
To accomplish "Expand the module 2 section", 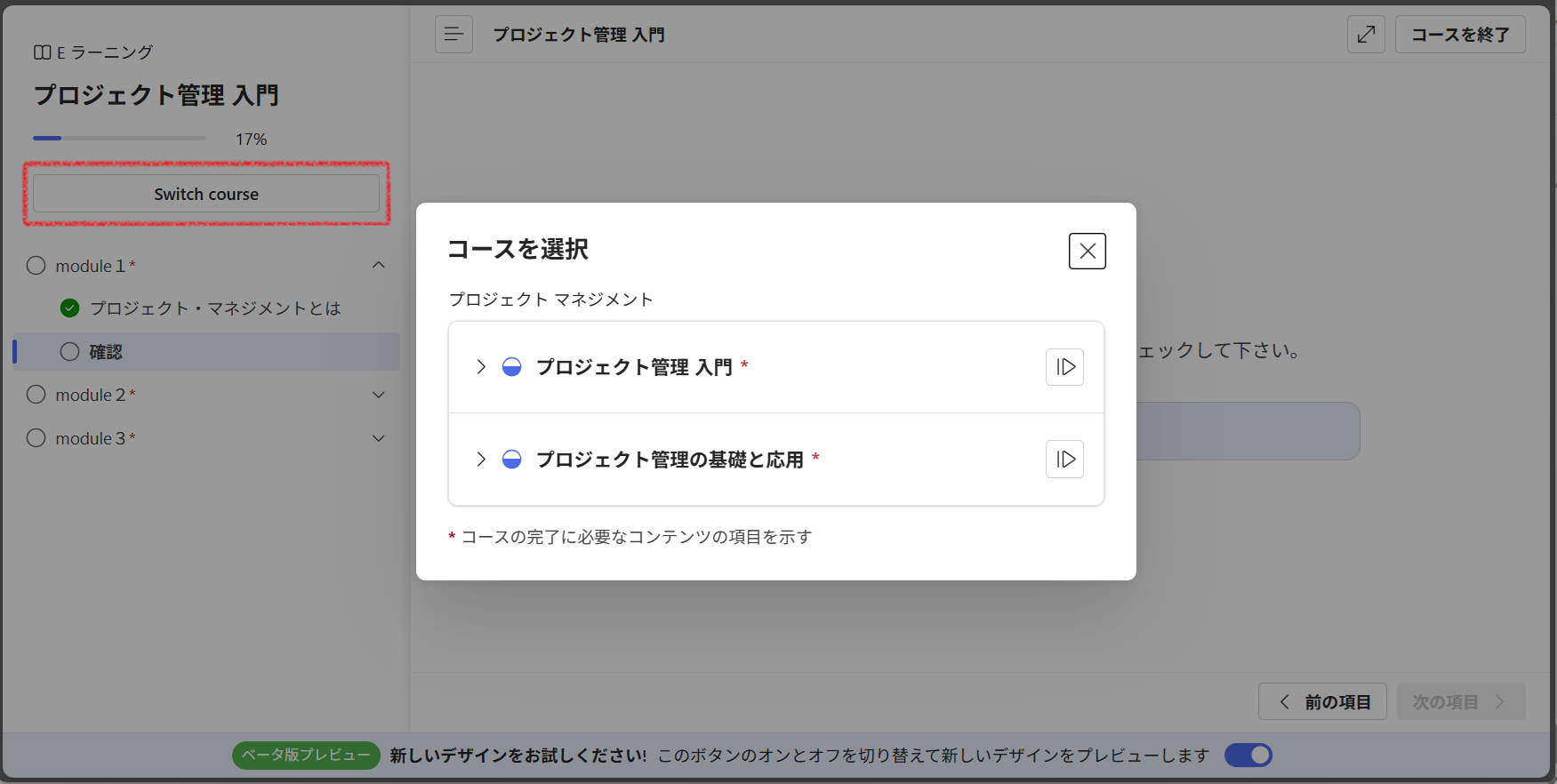I will [379, 395].
